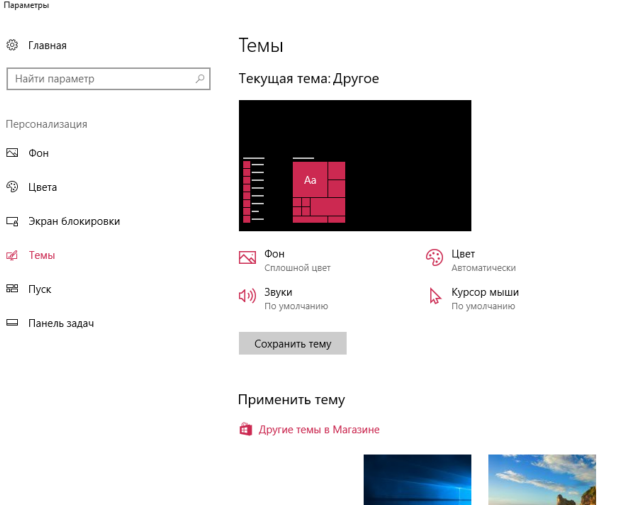The width and height of the screenshot is (643, 505).
Task: Click the Фон picture icon under preview
Action: [247, 258]
